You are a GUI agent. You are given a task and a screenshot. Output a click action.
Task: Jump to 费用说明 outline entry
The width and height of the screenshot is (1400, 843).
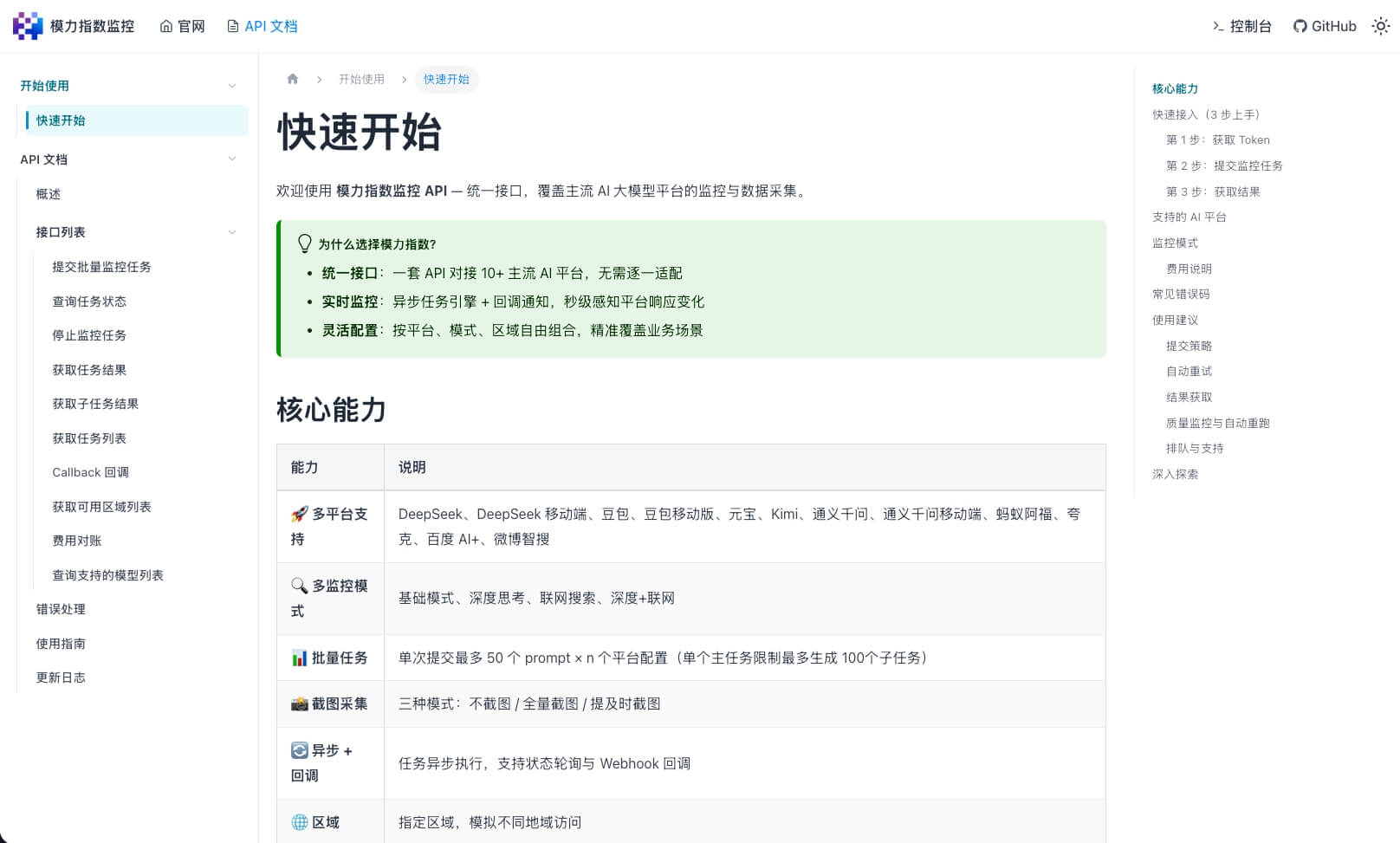click(1189, 269)
